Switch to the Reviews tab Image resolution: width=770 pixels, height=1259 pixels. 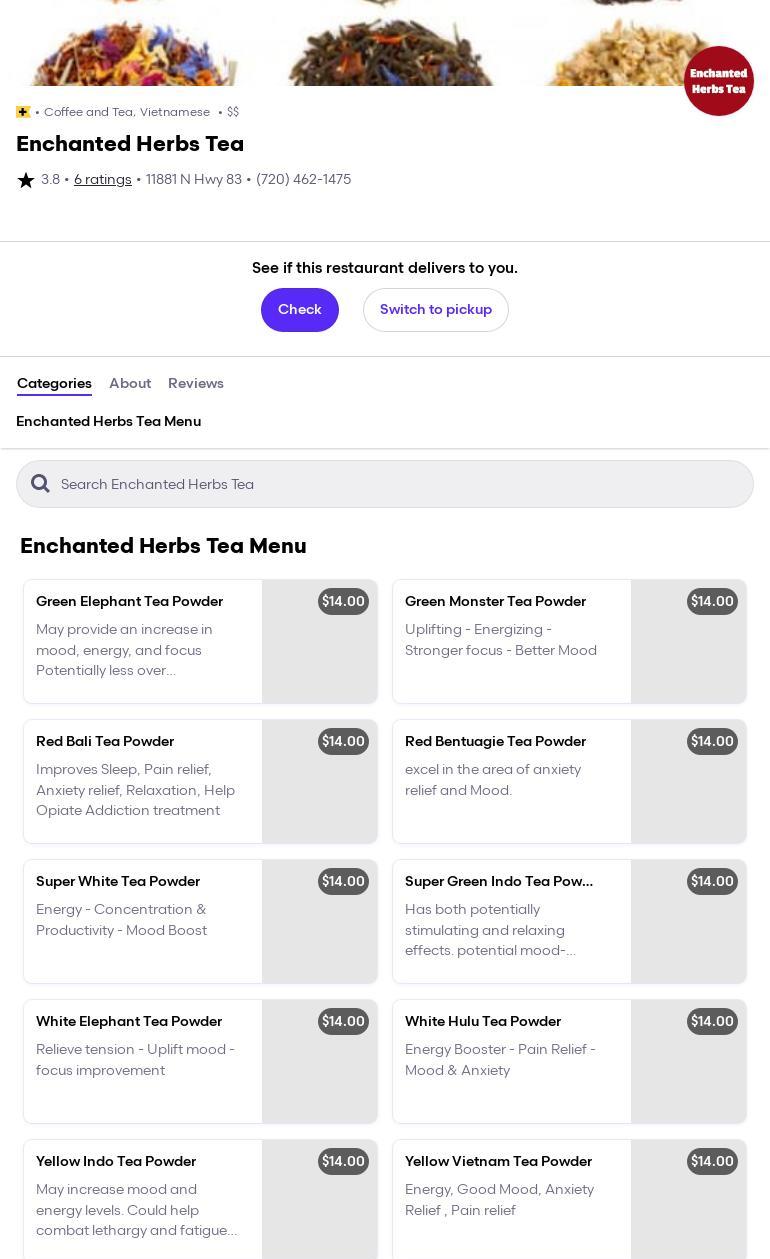point(195,384)
